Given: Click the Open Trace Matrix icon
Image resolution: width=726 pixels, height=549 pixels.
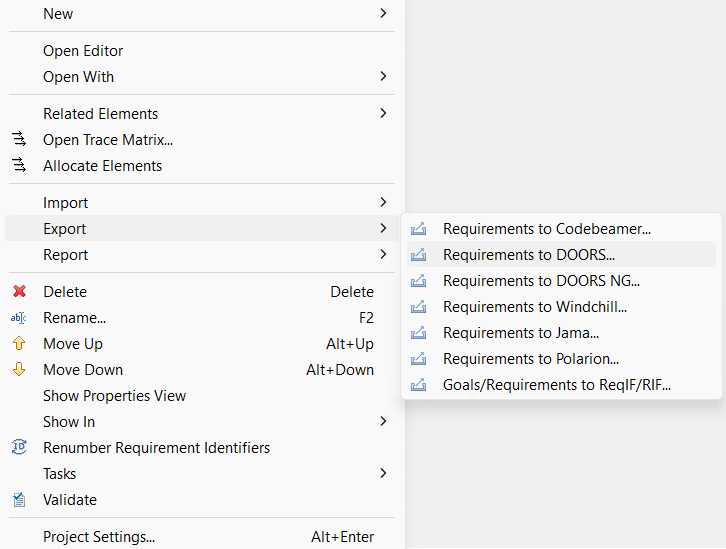Looking at the screenshot, I should coord(19,140).
